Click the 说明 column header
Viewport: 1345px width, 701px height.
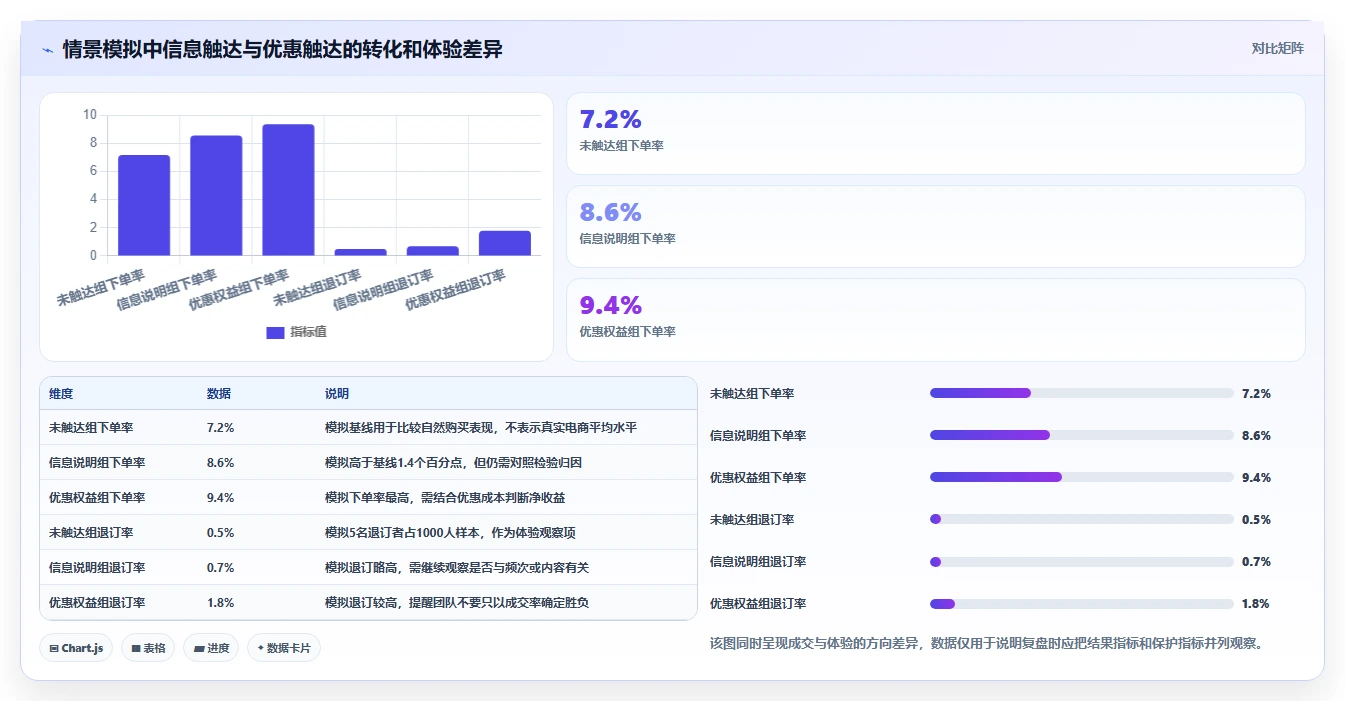coord(337,394)
